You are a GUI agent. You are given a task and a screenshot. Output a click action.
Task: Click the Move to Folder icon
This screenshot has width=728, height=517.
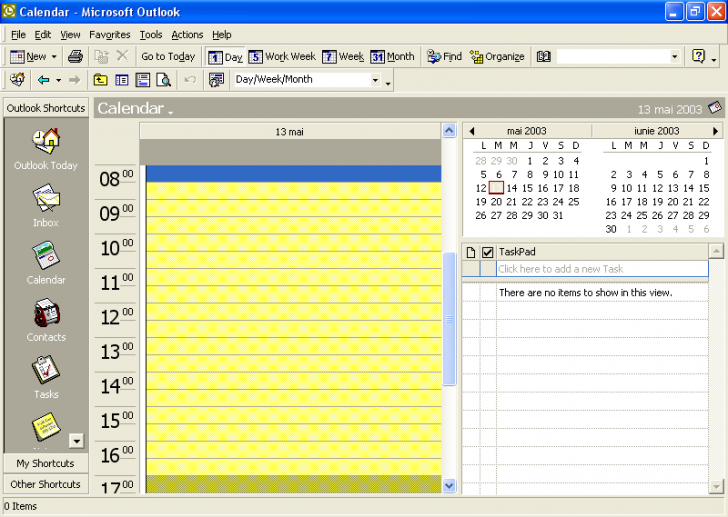pyautogui.click(x=102, y=57)
